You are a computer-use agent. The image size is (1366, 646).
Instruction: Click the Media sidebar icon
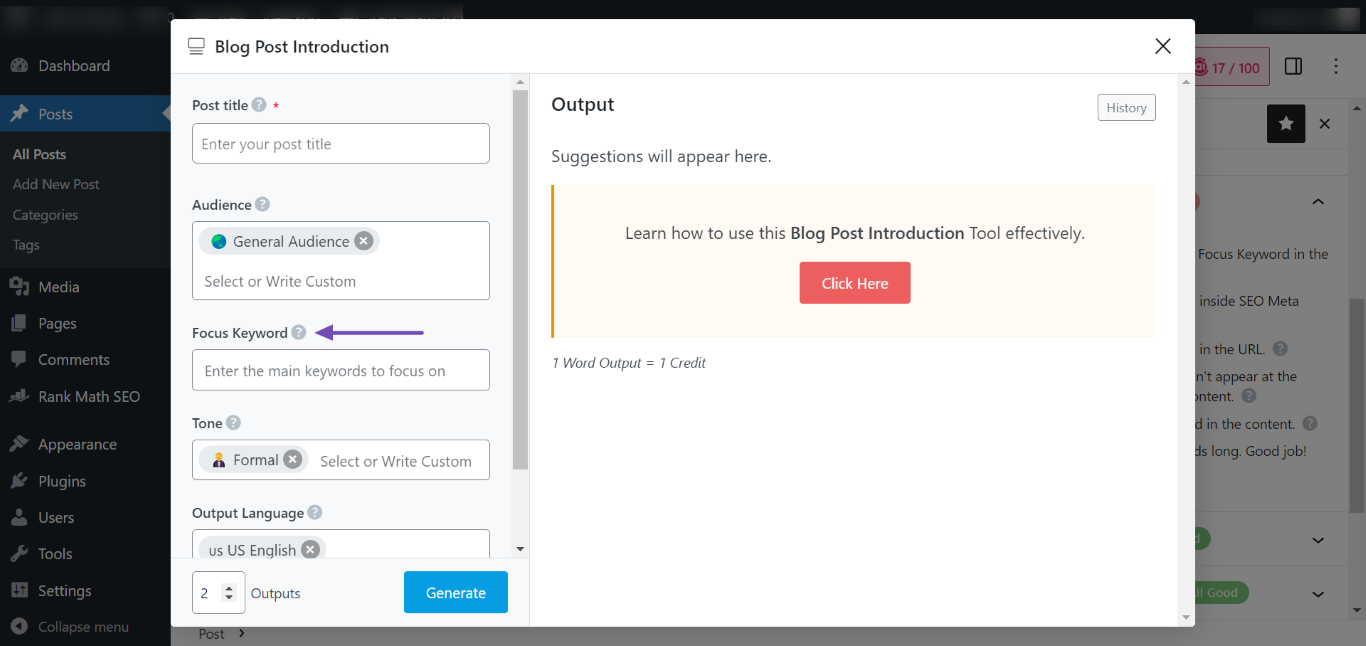19,287
